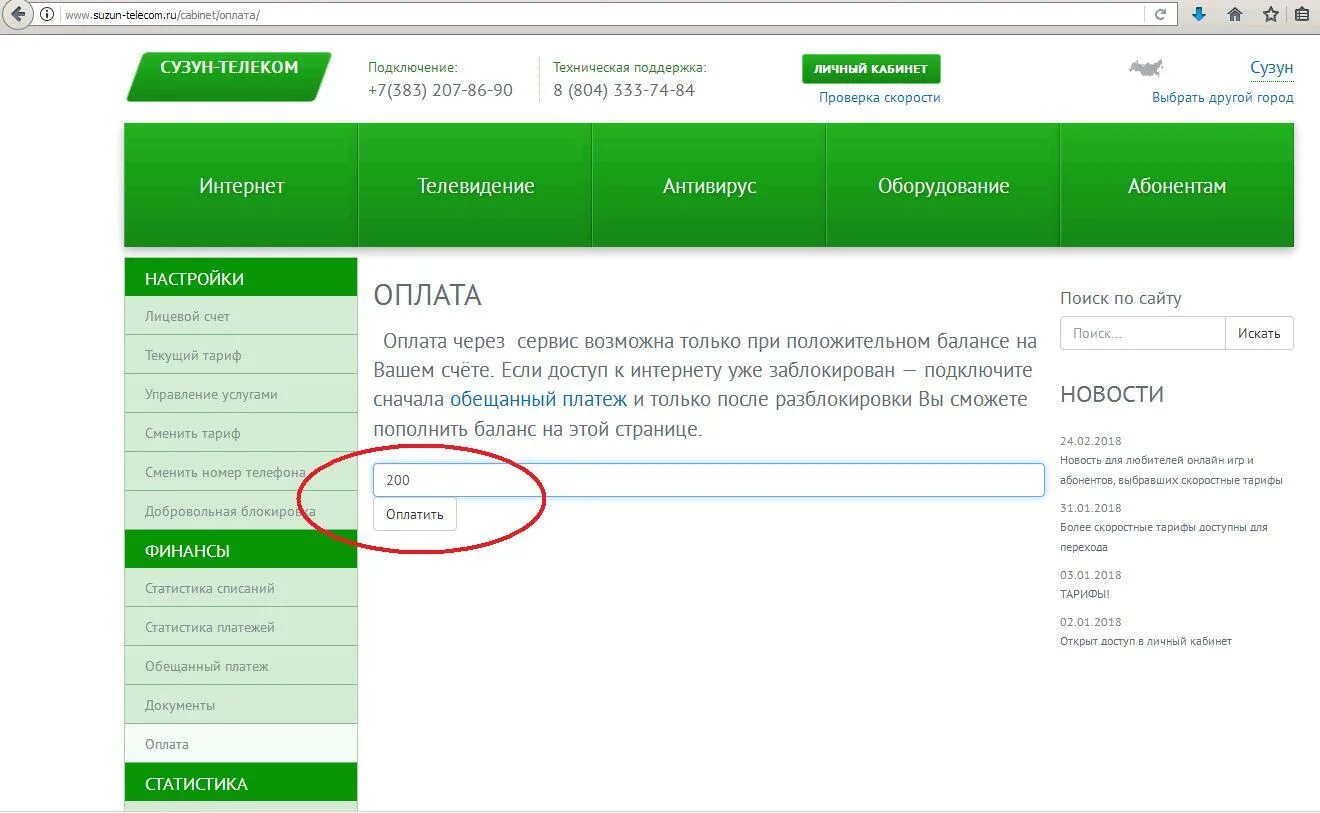Open the Антивирус menu section
The height and width of the screenshot is (813, 1320).
(x=709, y=185)
